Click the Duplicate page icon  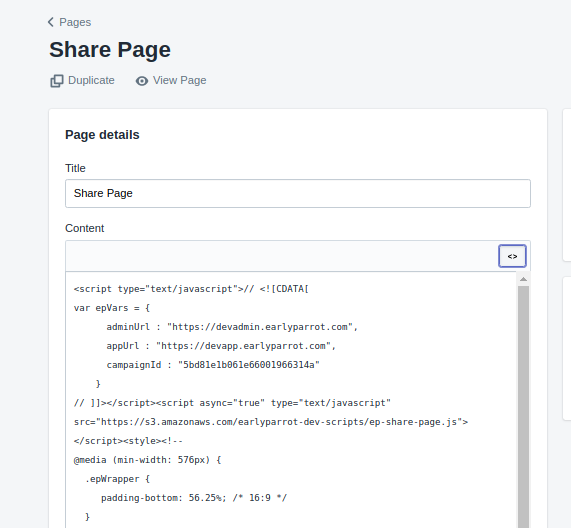57,80
